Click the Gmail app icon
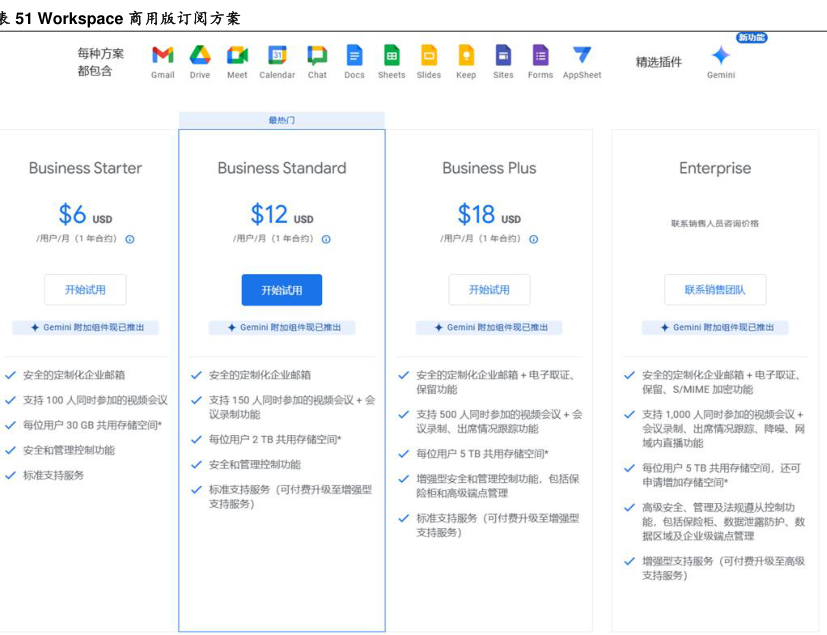Viewport: 827px width, 635px height. tap(162, 55)
